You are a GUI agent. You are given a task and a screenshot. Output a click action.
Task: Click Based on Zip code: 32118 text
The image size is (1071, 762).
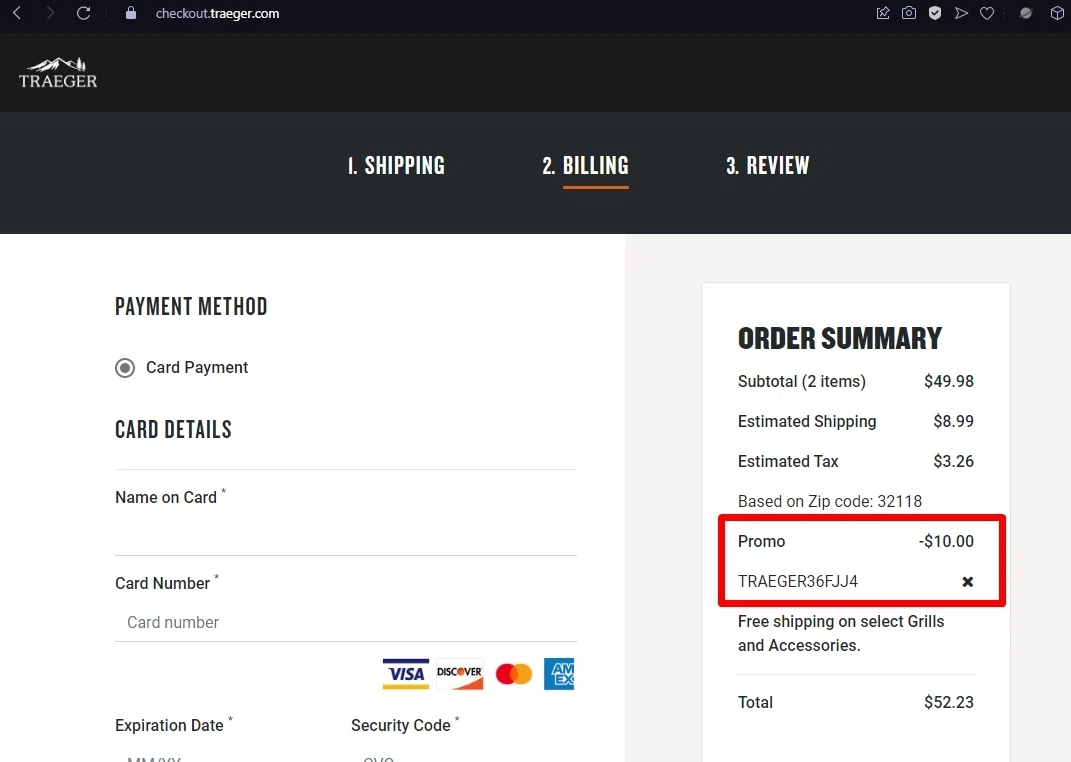(830, 501)
